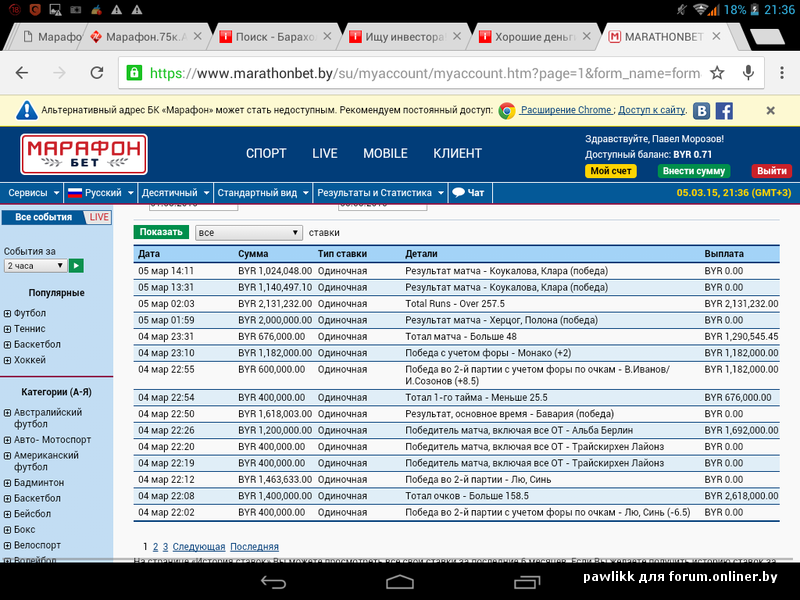Go to page 2 of bet history
Viewport: 800px width, 600px height.
(156, 547)
